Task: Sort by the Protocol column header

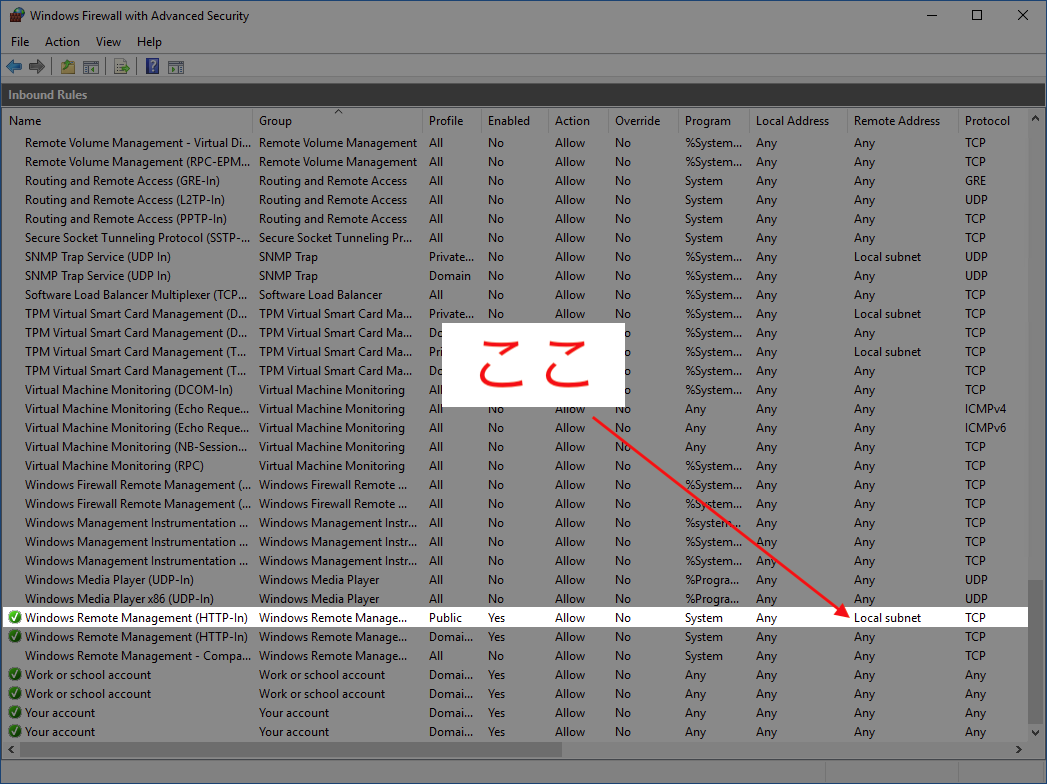Action: (992, 121)
